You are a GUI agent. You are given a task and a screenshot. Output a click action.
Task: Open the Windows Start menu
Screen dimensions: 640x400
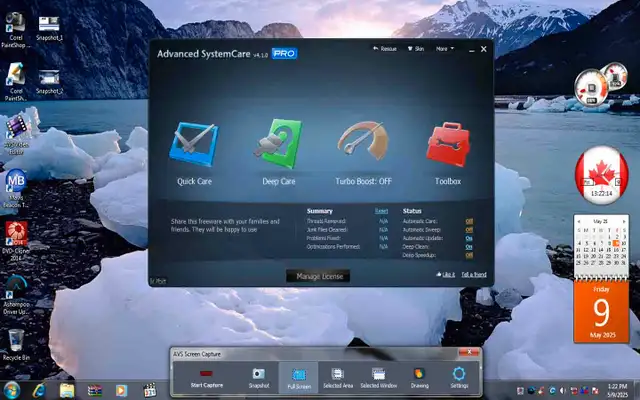tap(11, 391)
